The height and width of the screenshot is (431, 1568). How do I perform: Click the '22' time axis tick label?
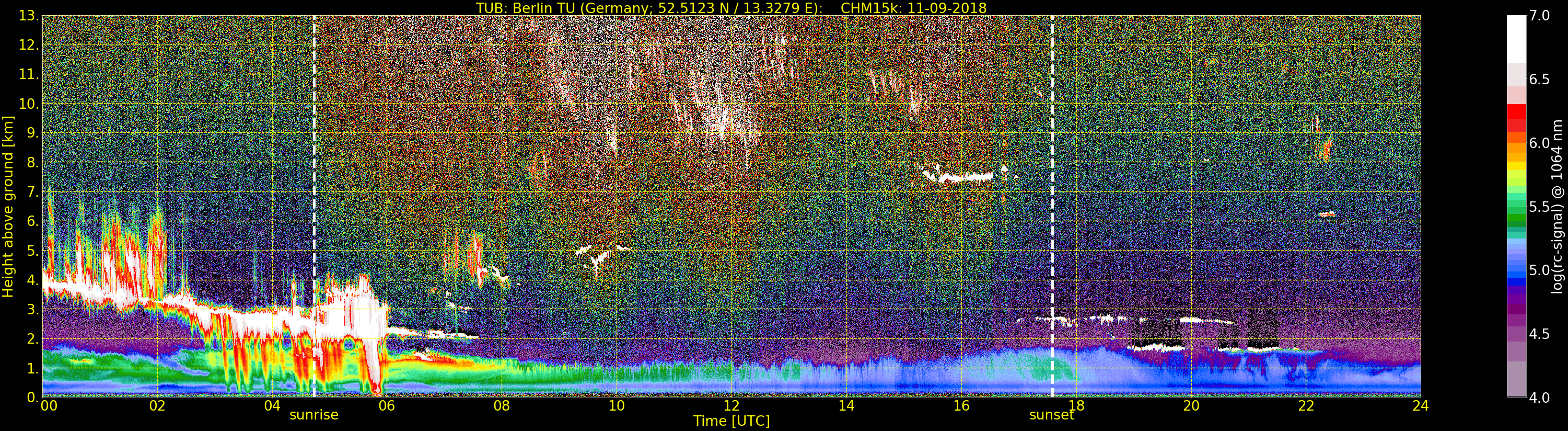(1306, 405)
